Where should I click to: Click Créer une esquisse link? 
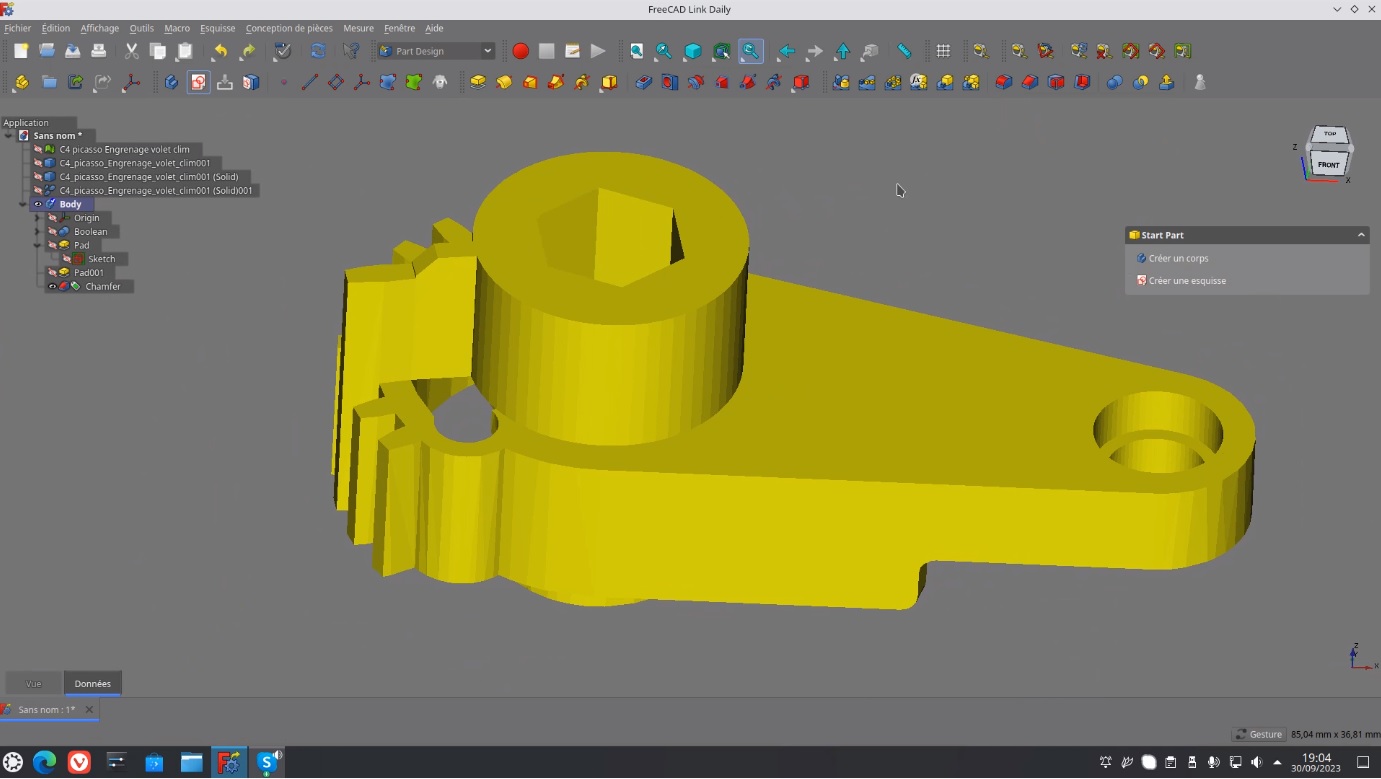coord(1187,281)
